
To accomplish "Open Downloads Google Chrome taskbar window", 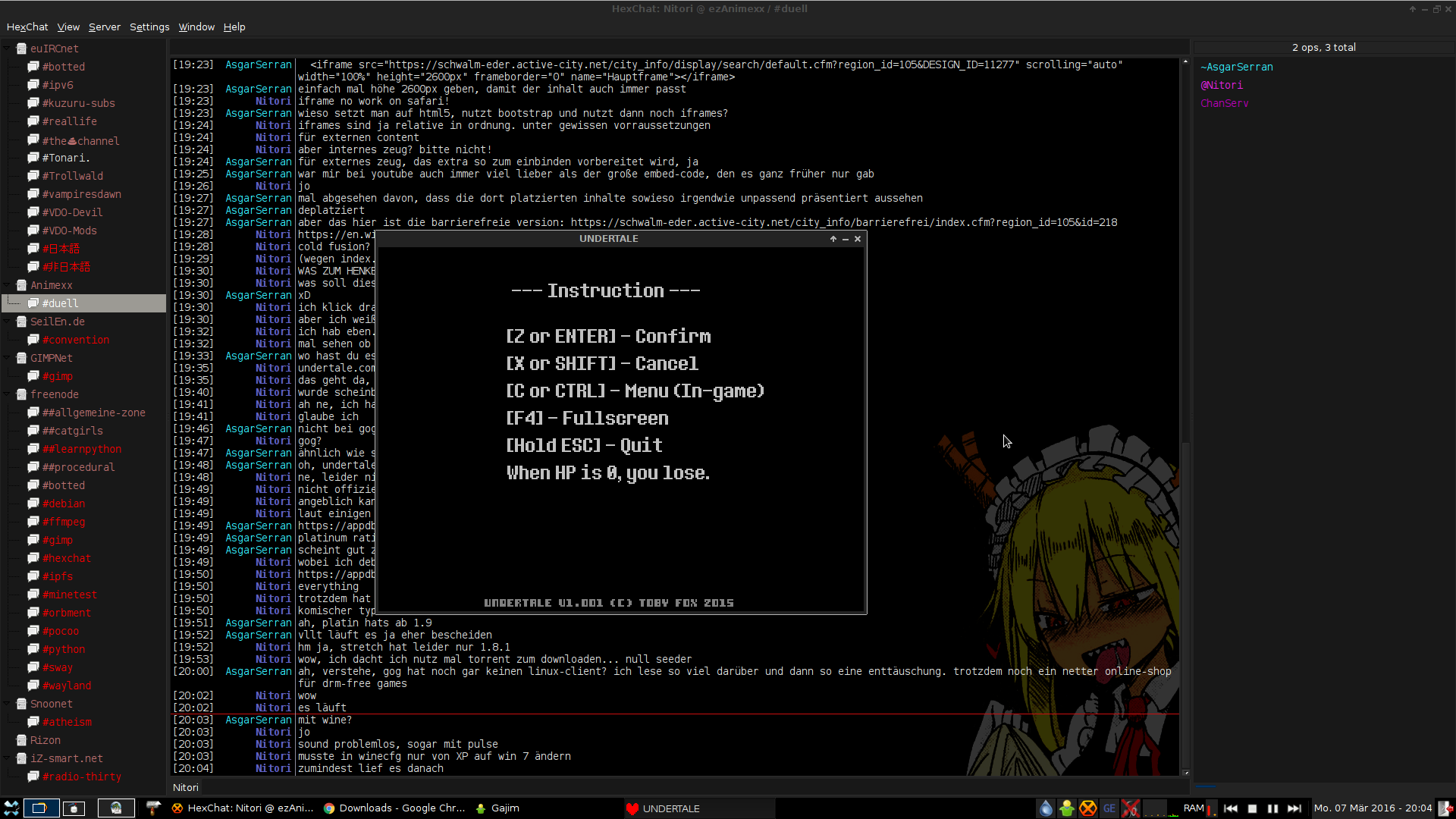I will click(x=394, y=808).
